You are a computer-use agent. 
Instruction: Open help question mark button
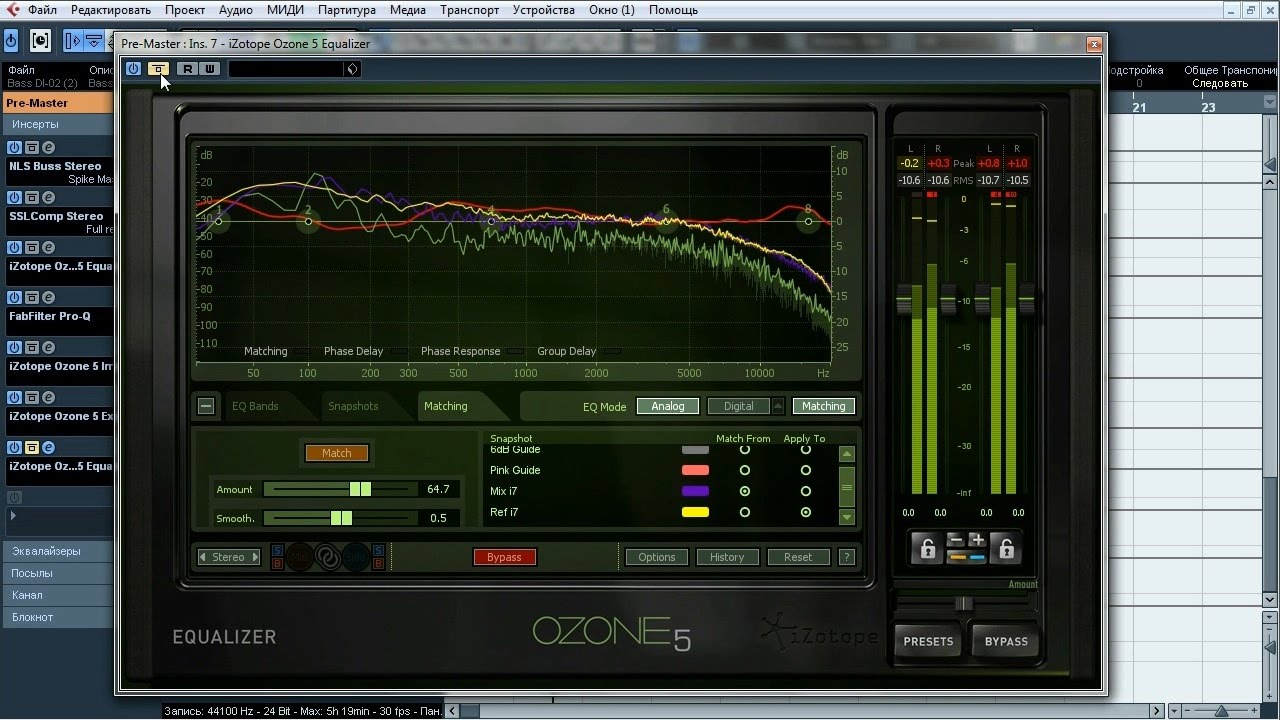click(846, 557)
